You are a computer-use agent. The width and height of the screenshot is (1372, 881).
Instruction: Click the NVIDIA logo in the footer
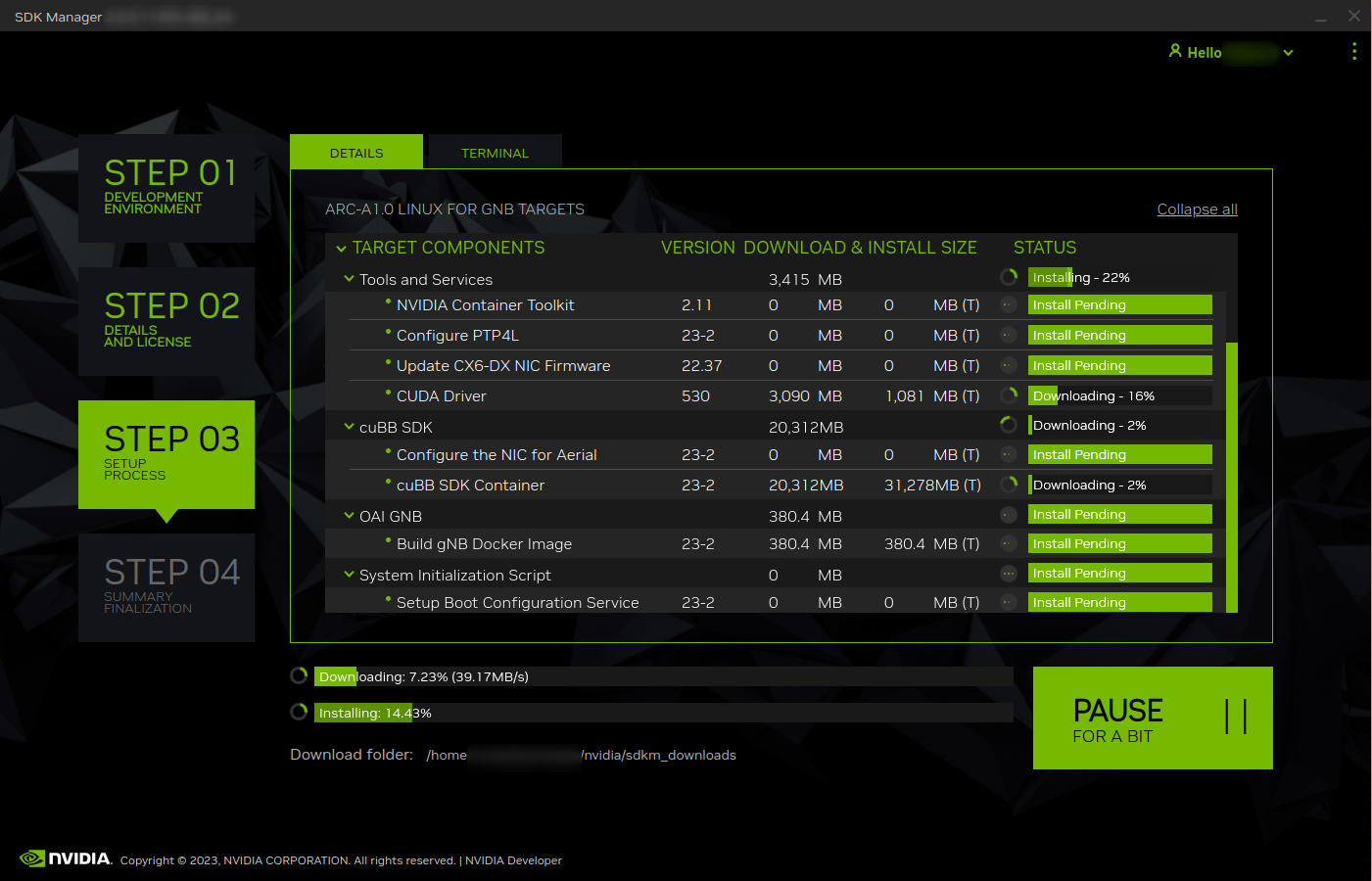coord(66,858)
